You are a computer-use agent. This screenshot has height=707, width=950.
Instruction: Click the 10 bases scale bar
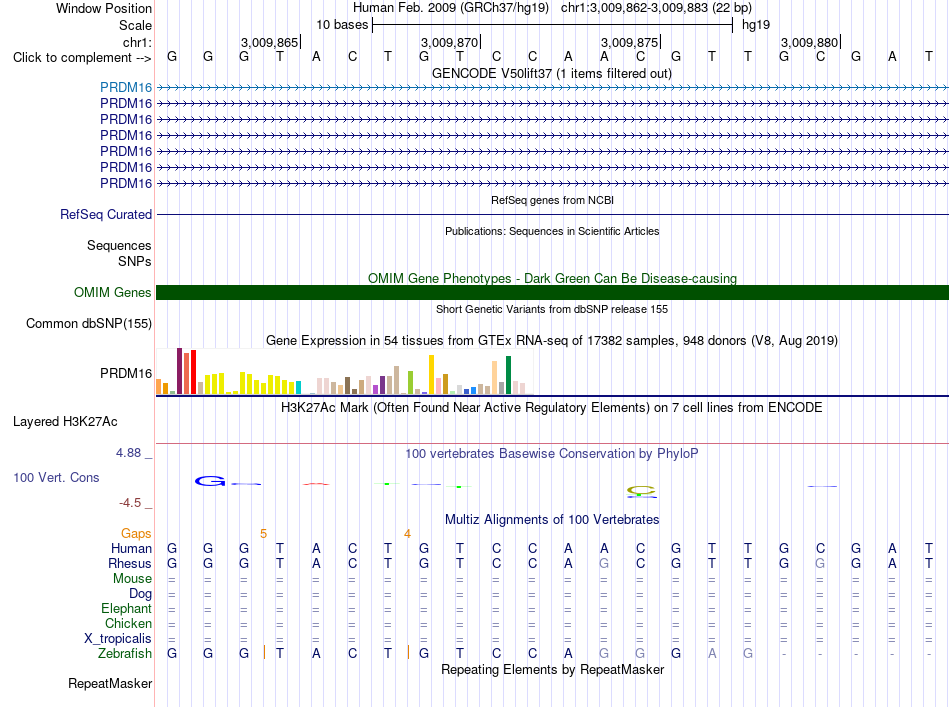[553, 25]
